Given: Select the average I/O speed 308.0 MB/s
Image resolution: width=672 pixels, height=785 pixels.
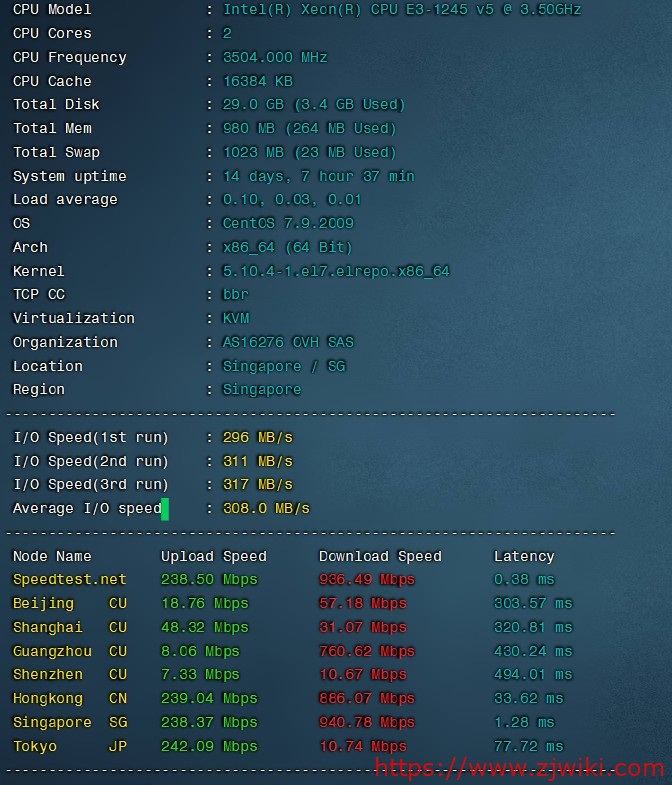Looking at the screenshot, I should click(265, 509).
